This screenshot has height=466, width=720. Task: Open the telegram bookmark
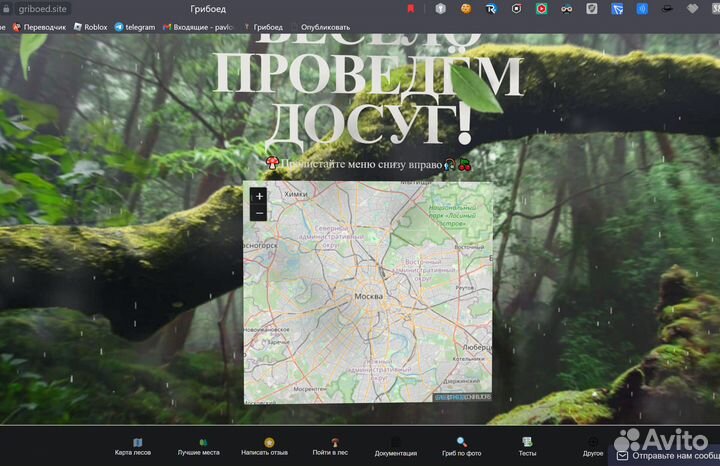(x=135, y=27)
